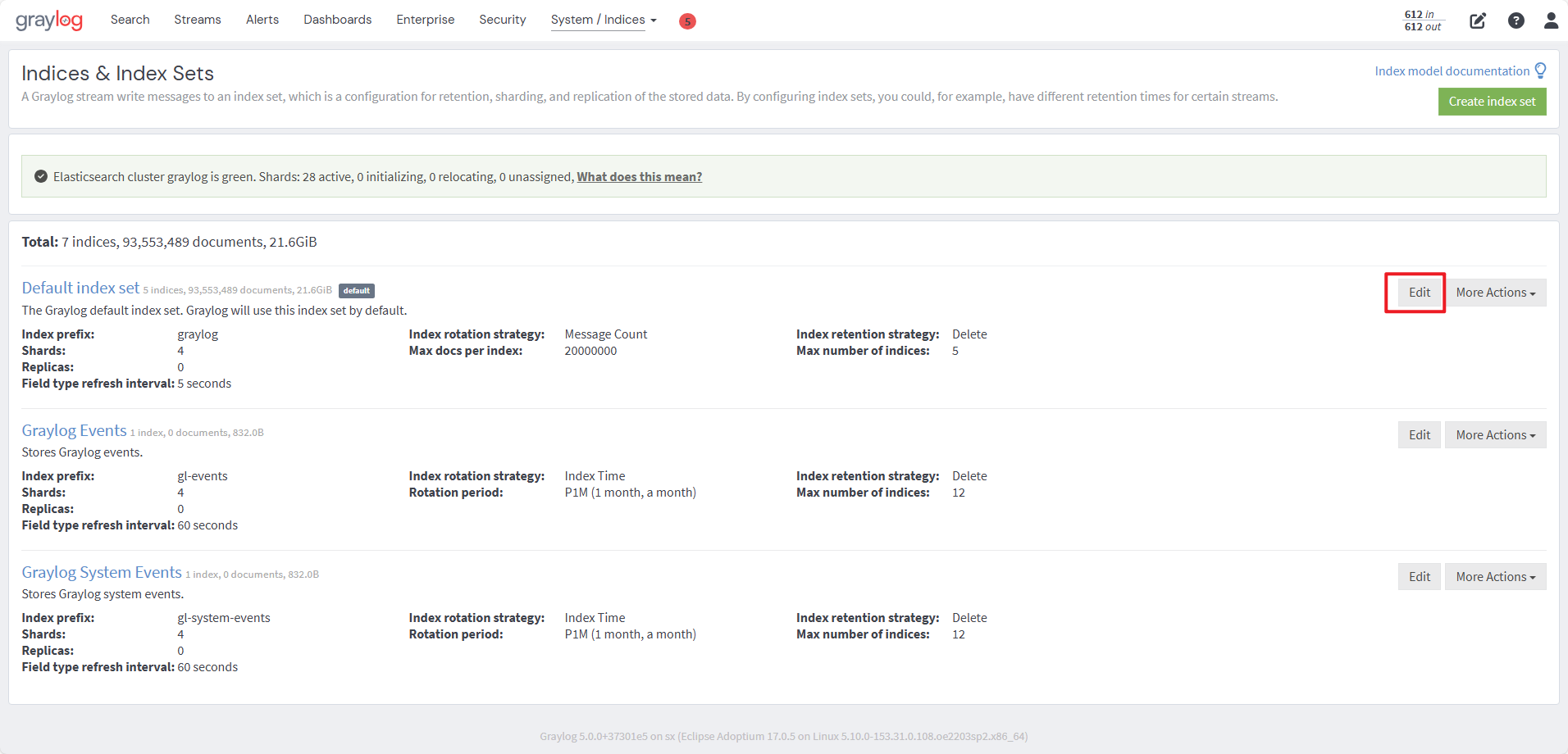
Task: Select the 'gl-system-events' index prefix value
Action: pyautogui.click(x=224, y=618)
